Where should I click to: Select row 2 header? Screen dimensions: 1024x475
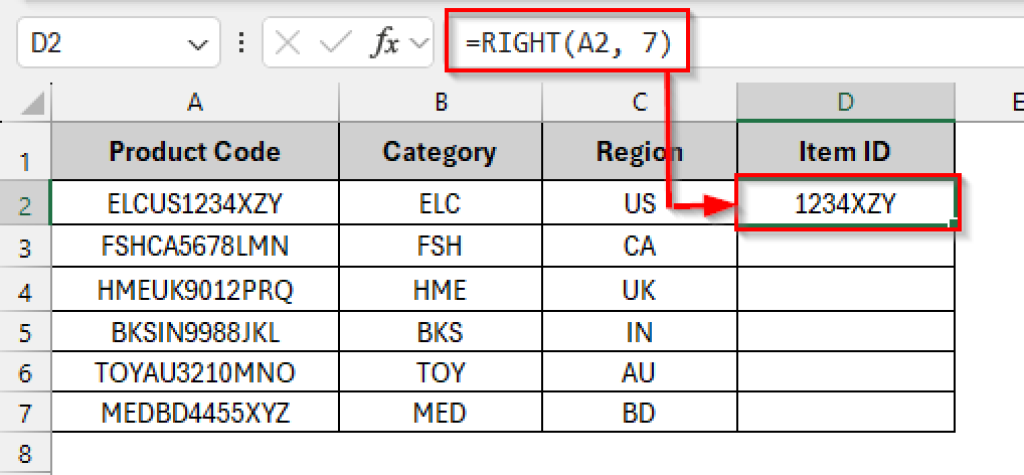coord(25,205)
